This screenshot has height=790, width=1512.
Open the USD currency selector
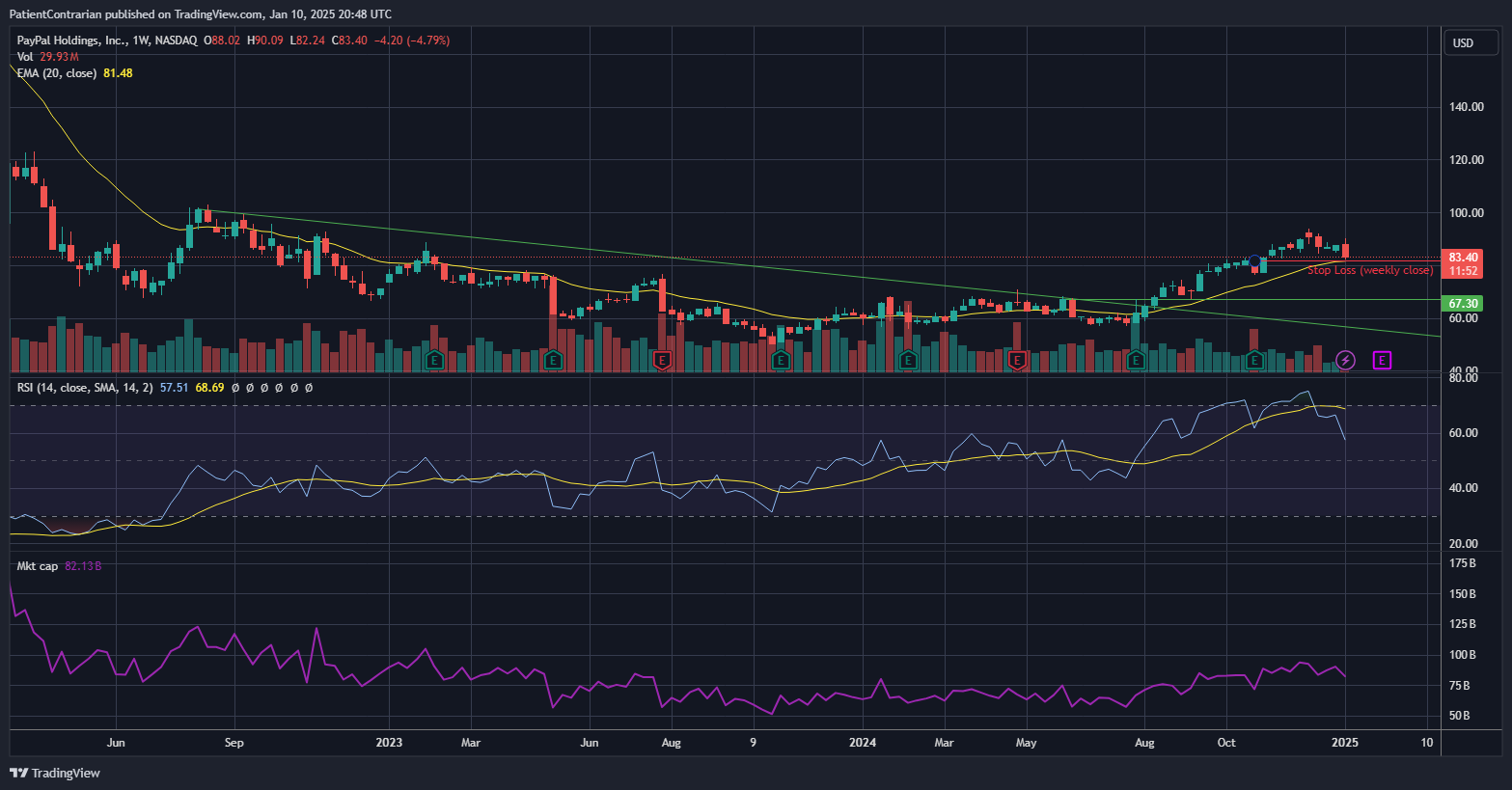(x=1470, y=42)
